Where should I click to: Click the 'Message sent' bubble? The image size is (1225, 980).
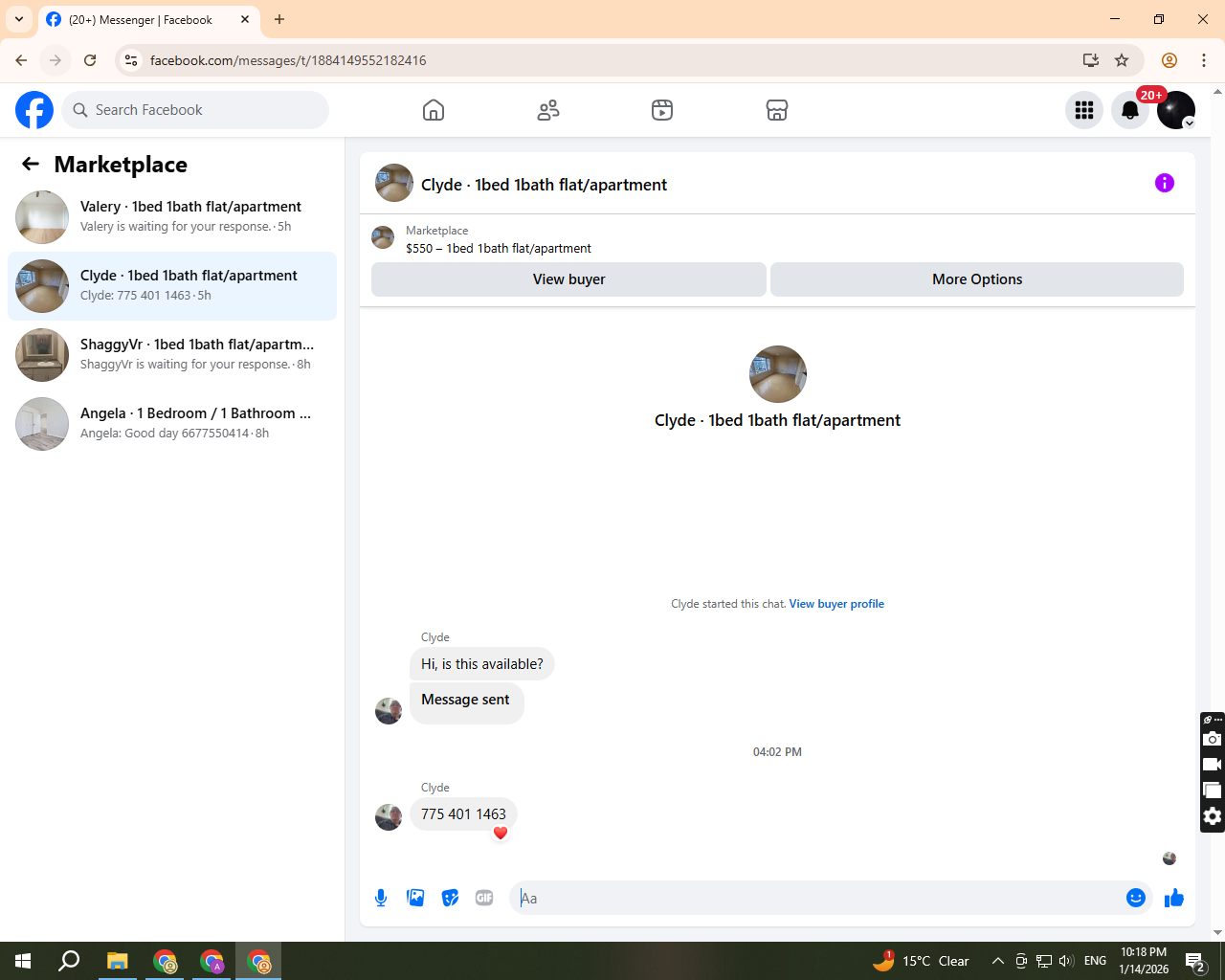coord(466,702)
